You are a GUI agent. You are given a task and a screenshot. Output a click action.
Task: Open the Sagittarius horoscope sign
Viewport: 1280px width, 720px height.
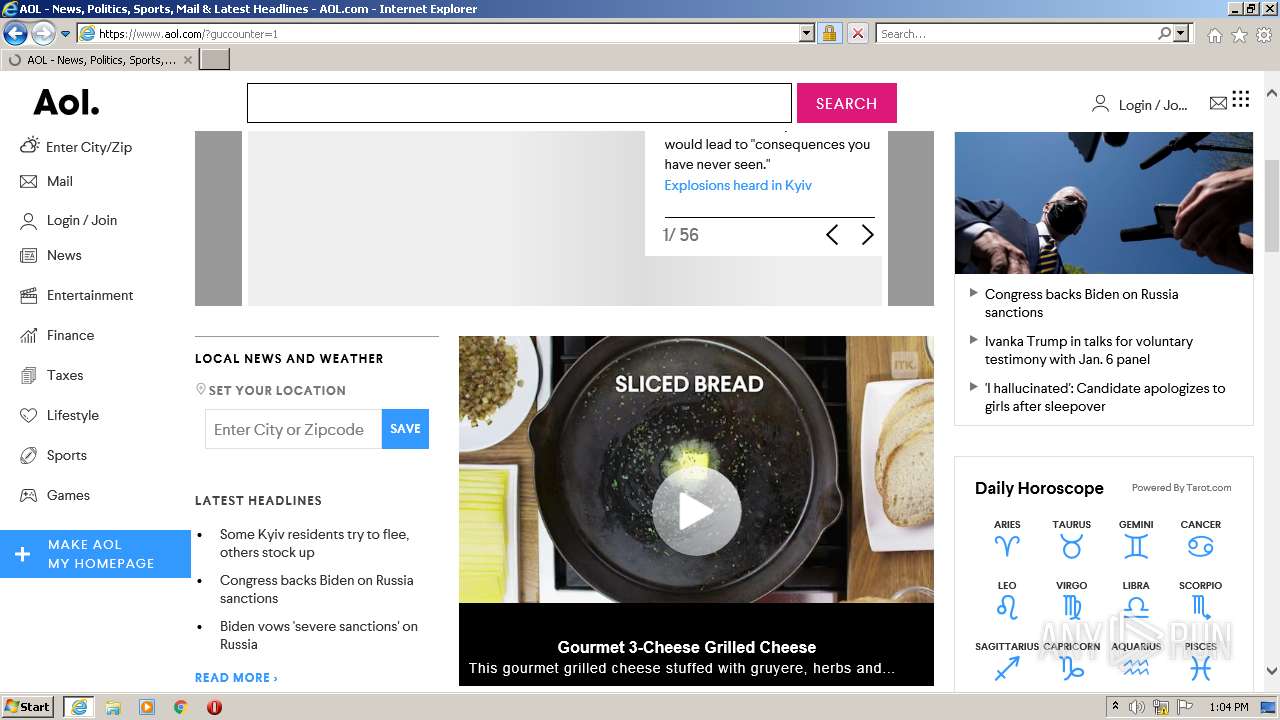click(1007, 661)
